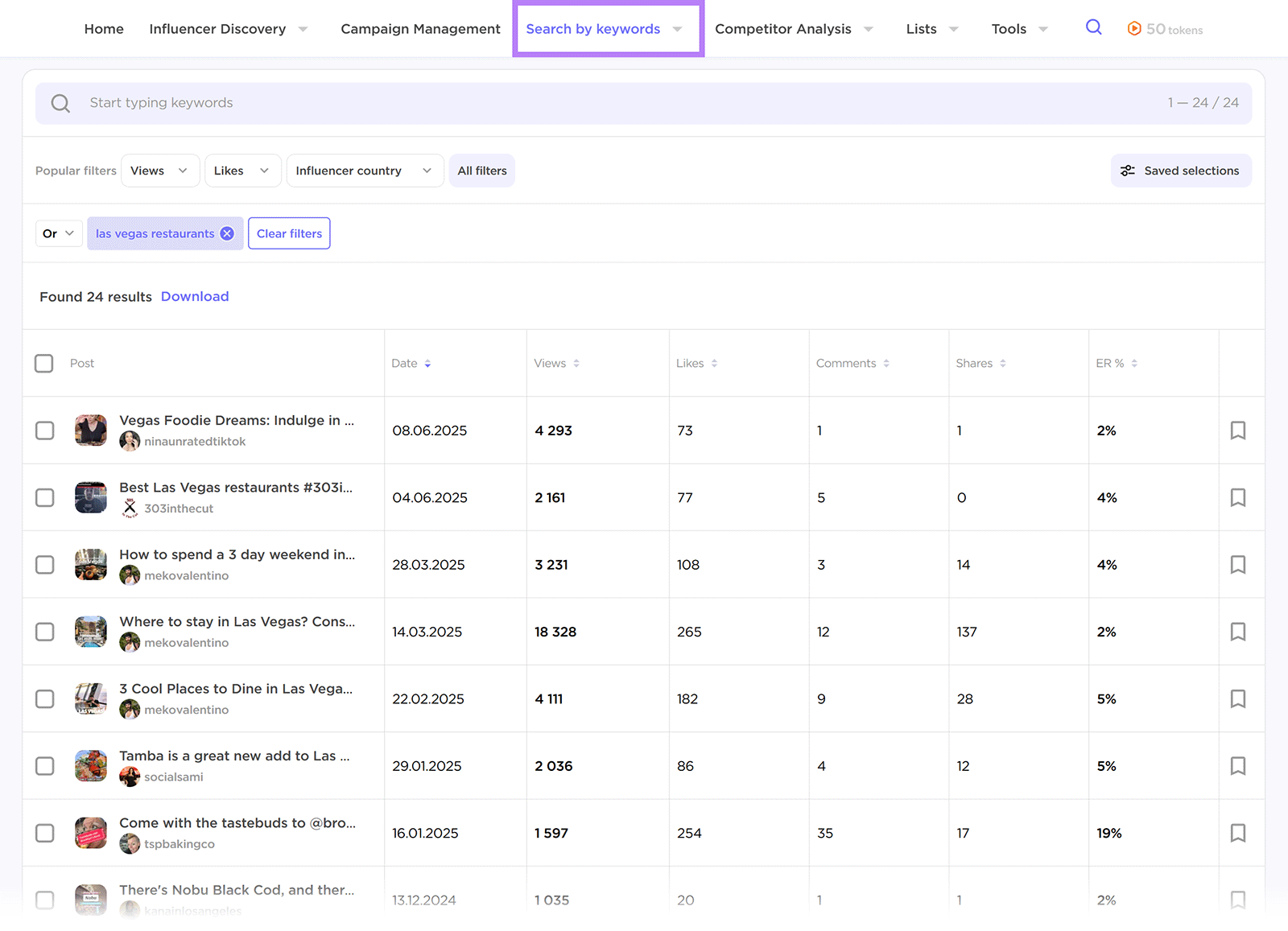Open the Influencer country filter dropdown
The height and width of the screenshot is (931, 1288).
(364, 171)
